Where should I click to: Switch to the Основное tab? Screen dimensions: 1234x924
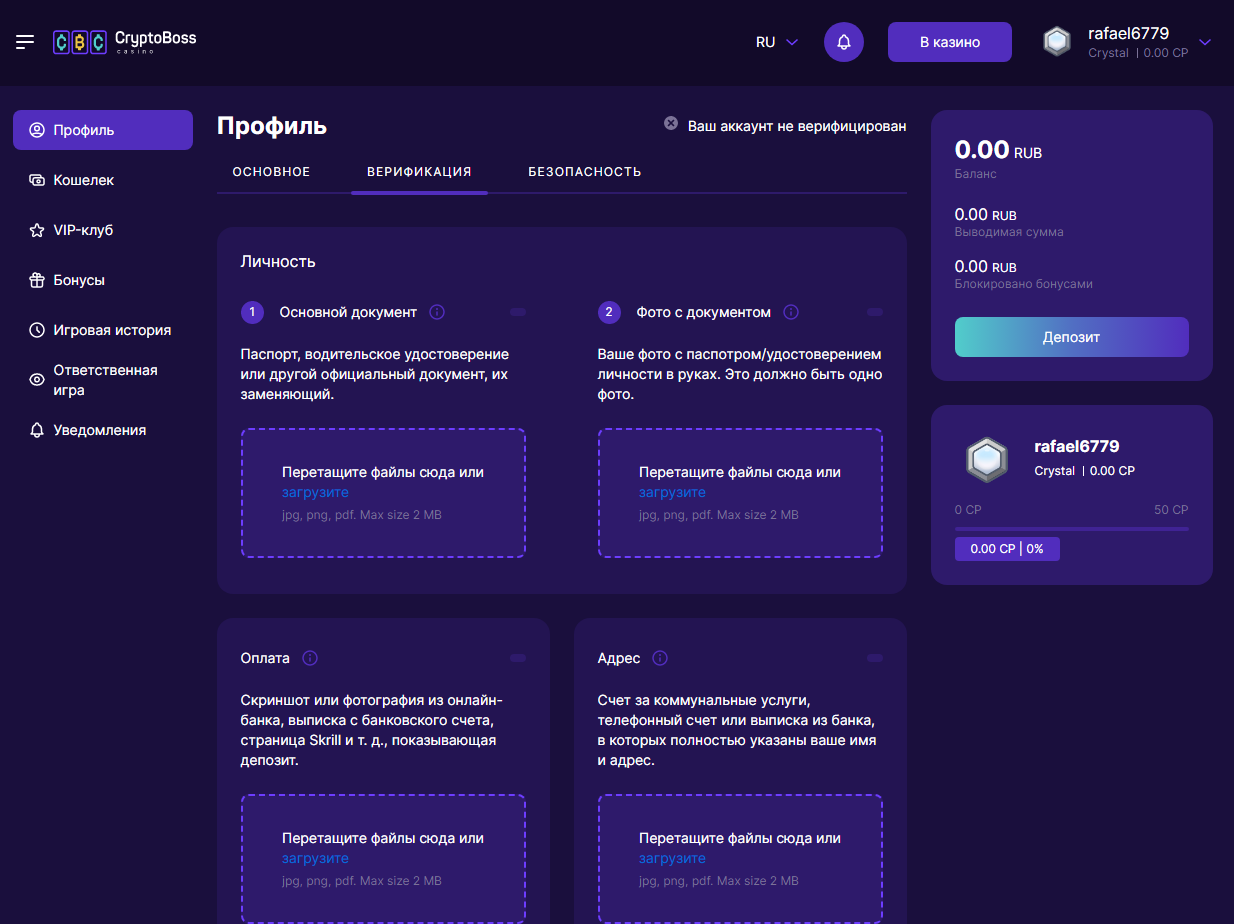click(x=271, y=172)
